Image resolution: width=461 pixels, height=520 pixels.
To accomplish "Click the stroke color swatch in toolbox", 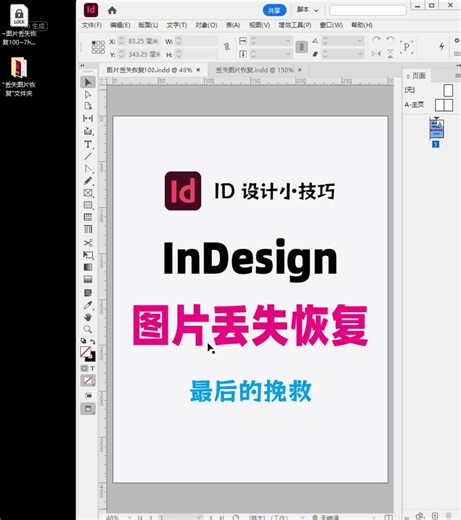I will (91, 357).
